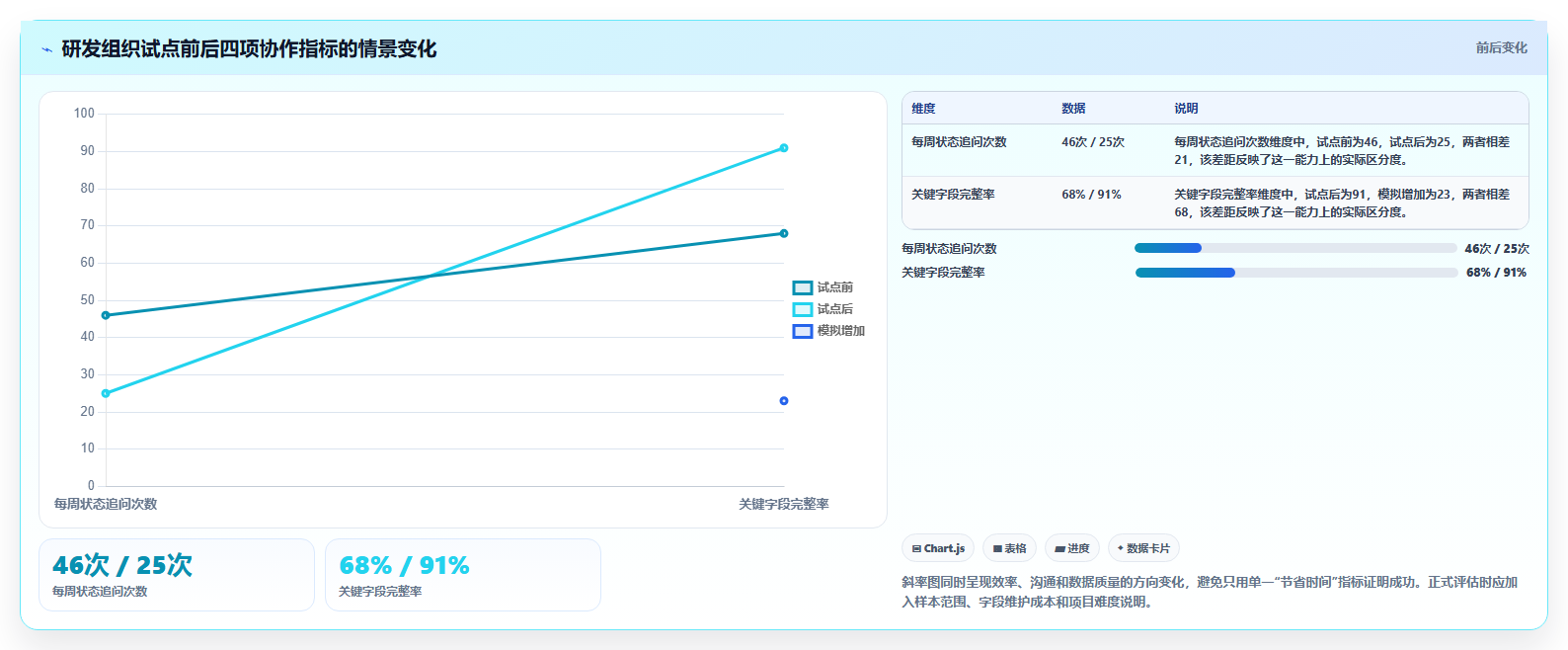Toggle the 模拟增加 legend item

(828, 331)
